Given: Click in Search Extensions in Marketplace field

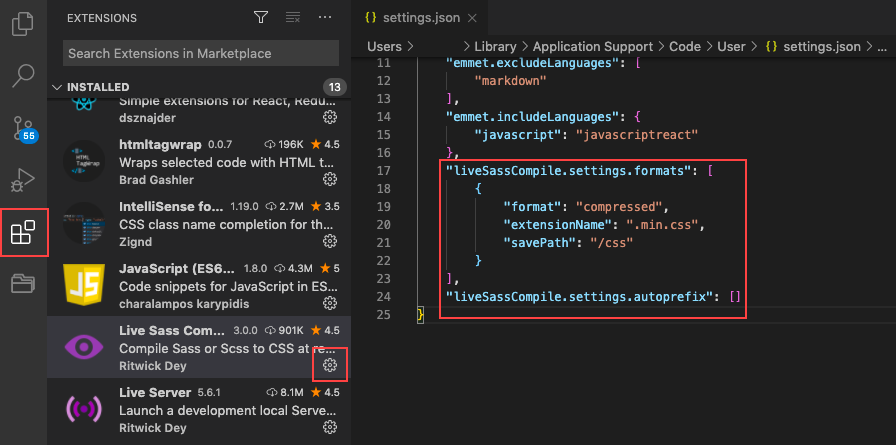Looking at the screenshot, I should (x=197, y=53).
